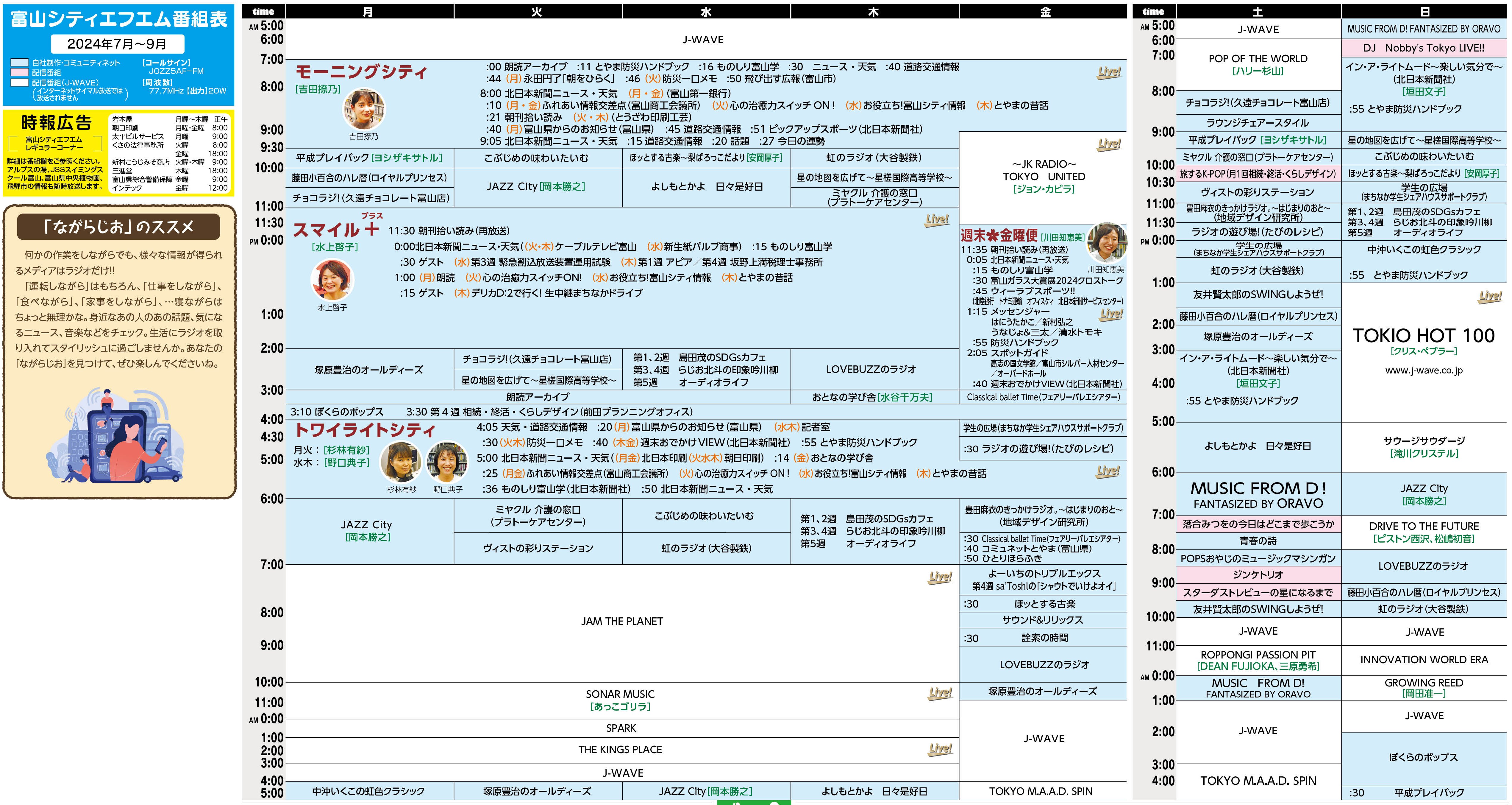The image size is (1512, 805).
Task: Click the 2024年7月〜9月 date pill
Action: tap(117, 44)
